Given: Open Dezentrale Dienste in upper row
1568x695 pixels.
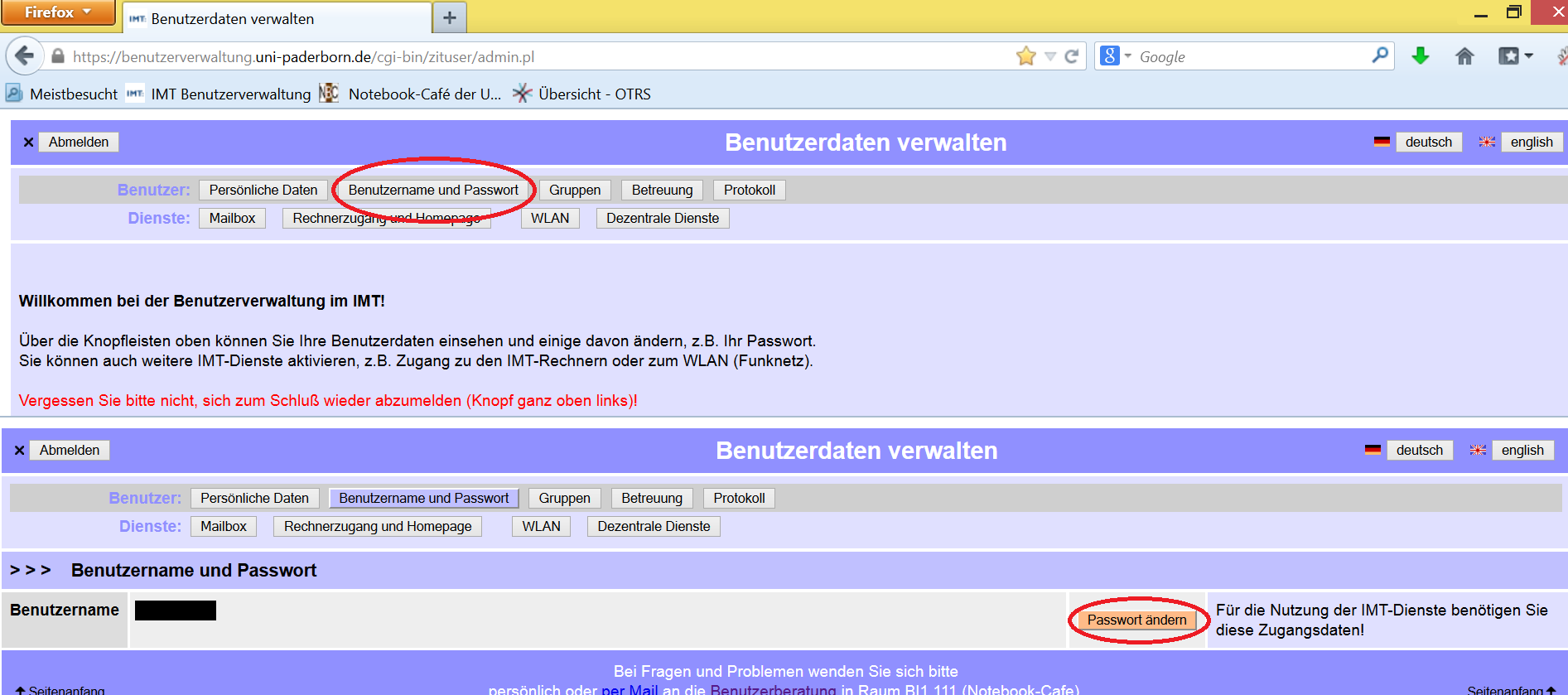Looking at the screenshot, I should 663,218.
